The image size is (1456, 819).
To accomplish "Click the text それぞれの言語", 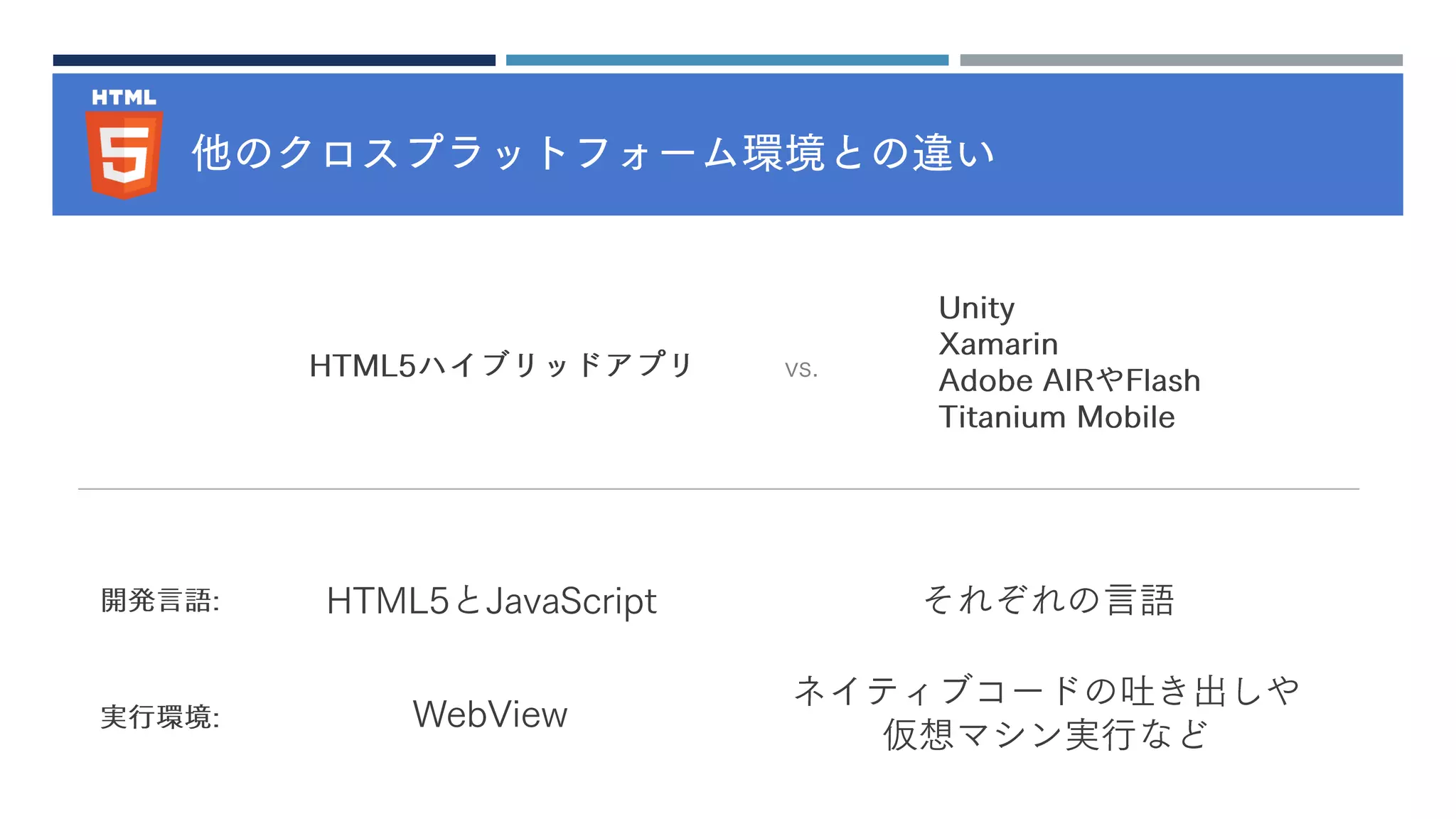I will tap(1048, 600).
